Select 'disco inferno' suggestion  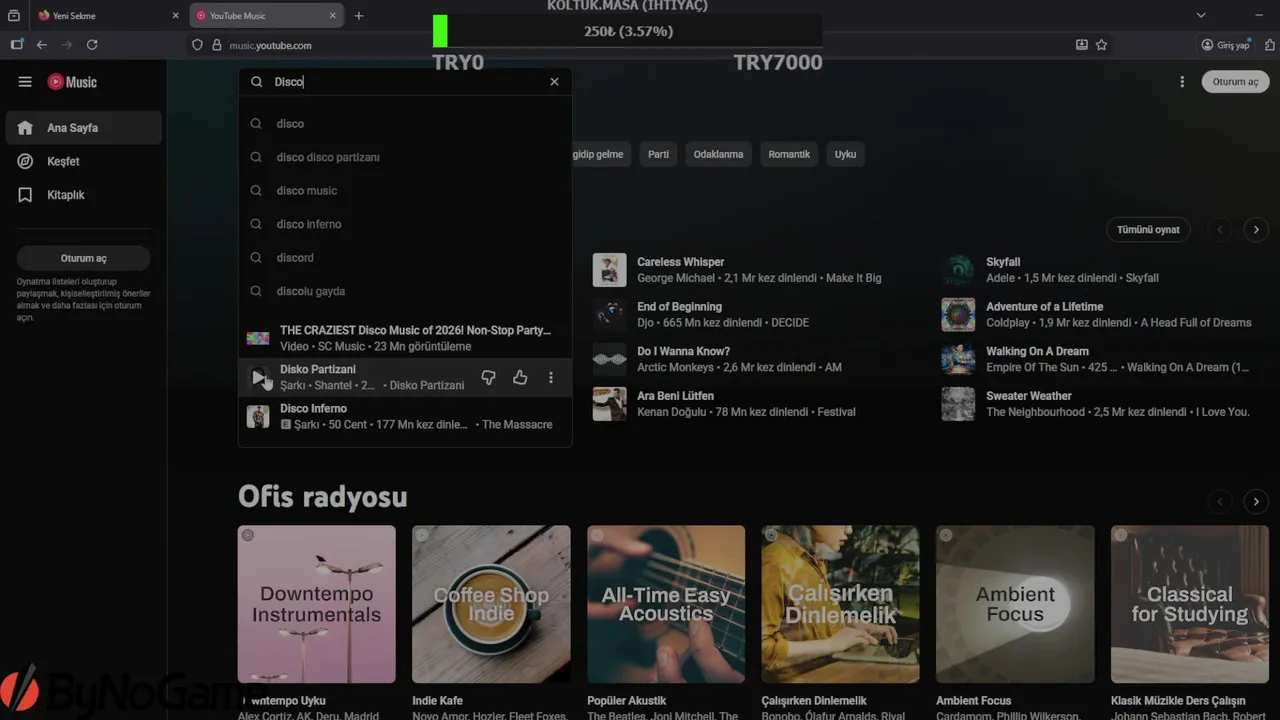click(405, 224)
